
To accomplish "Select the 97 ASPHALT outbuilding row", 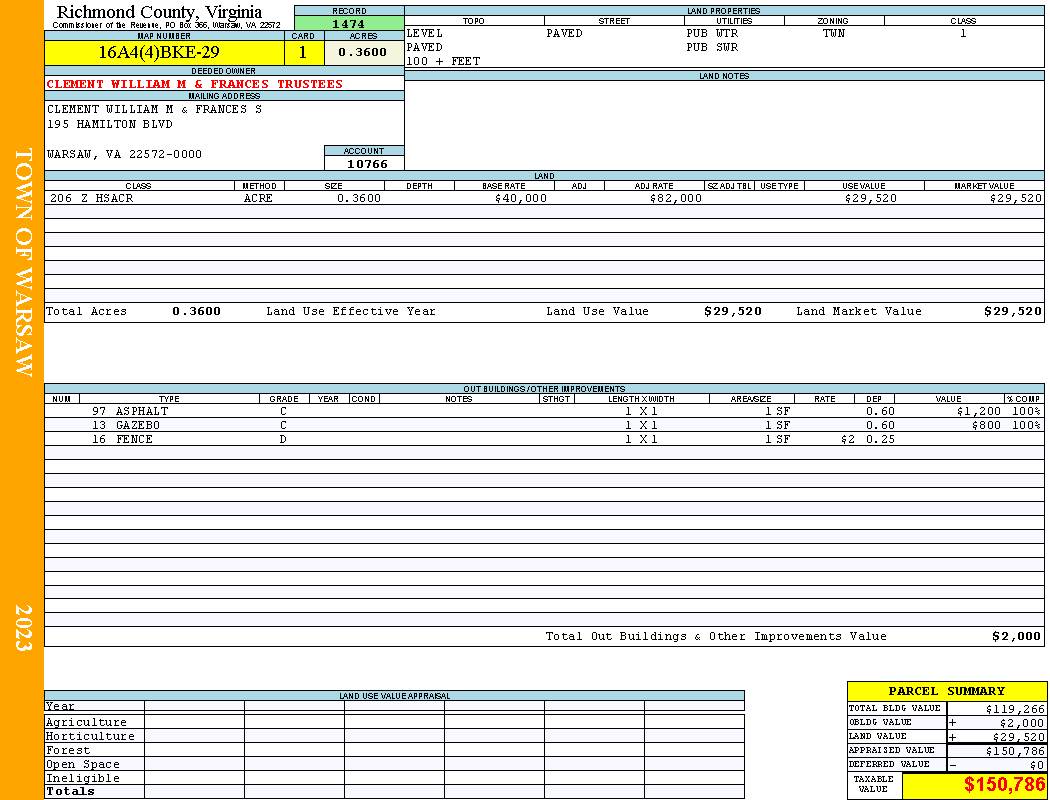I will point(544,411).
